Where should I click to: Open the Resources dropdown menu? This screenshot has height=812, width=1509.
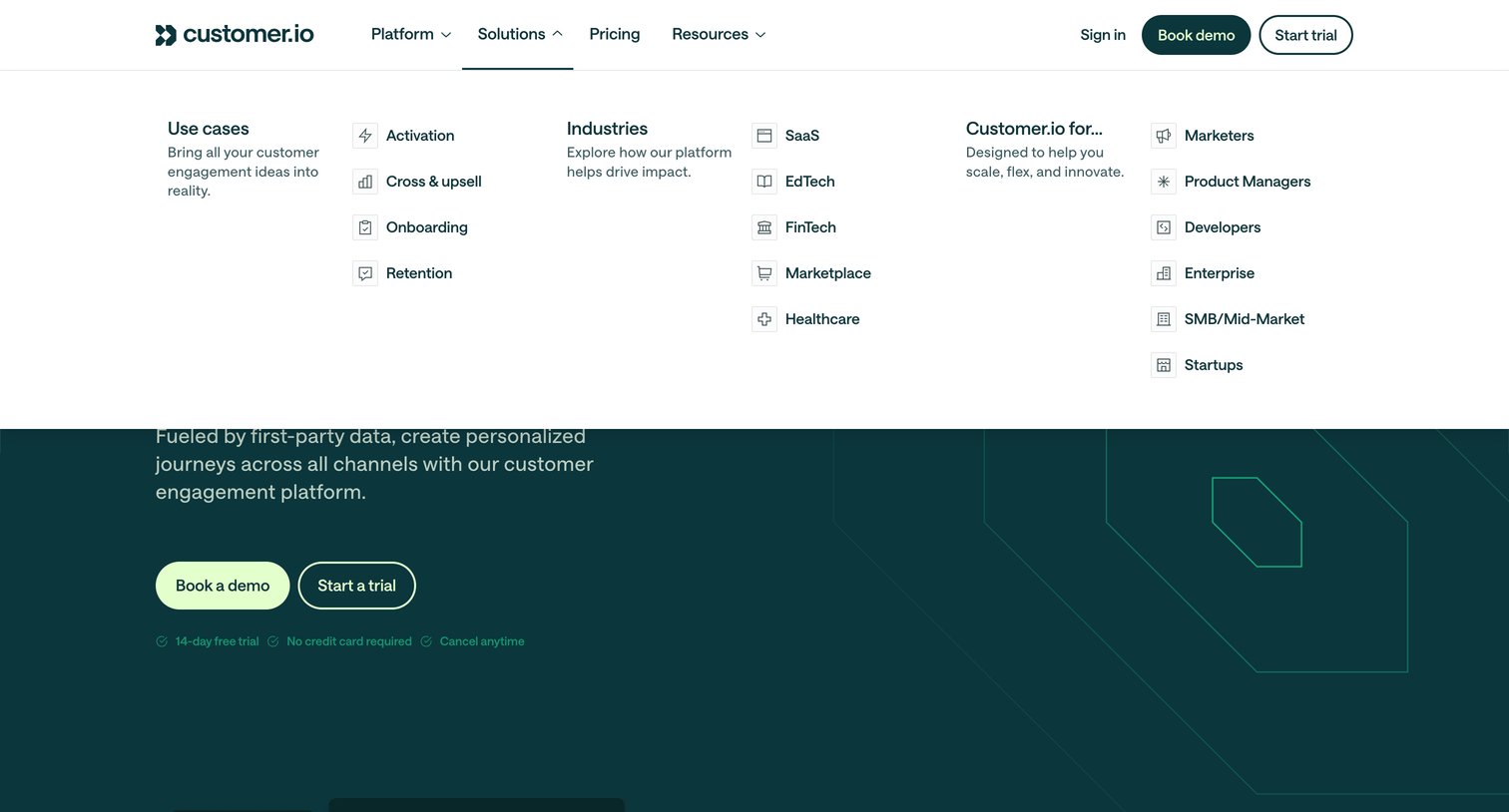pos(719,34)
